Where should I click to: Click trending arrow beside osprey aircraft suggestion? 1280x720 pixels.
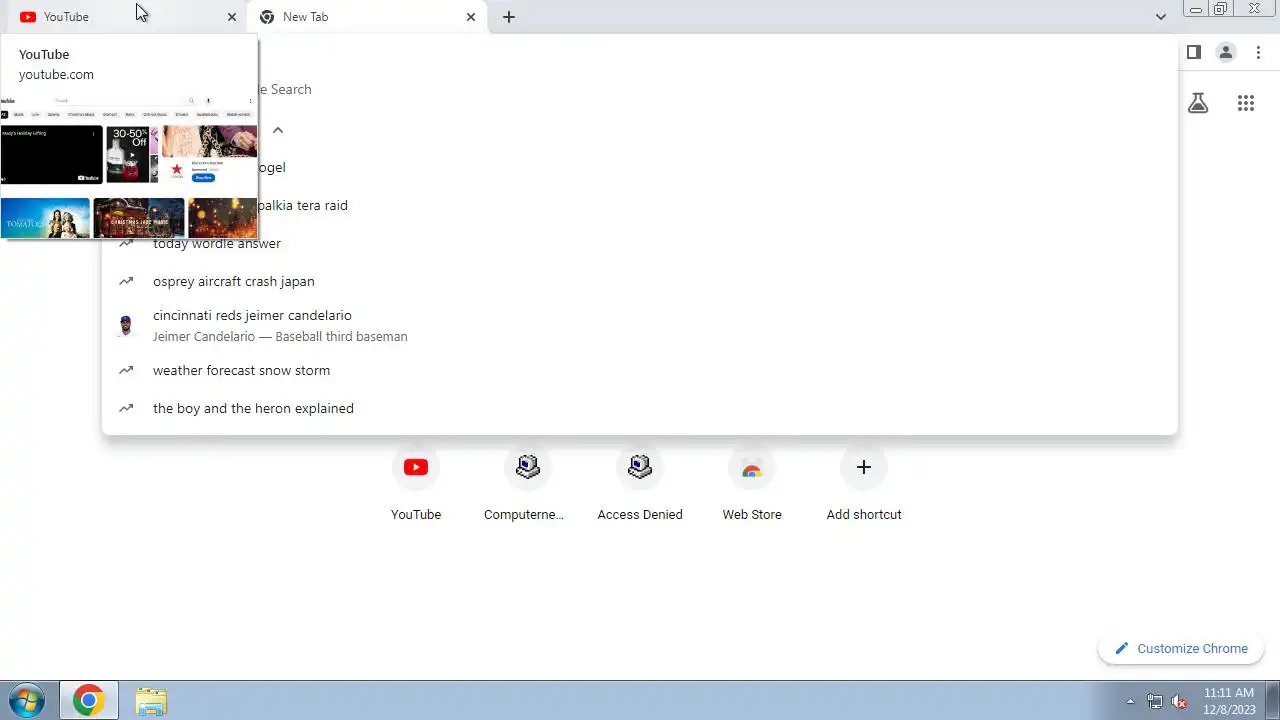point(126,281)
